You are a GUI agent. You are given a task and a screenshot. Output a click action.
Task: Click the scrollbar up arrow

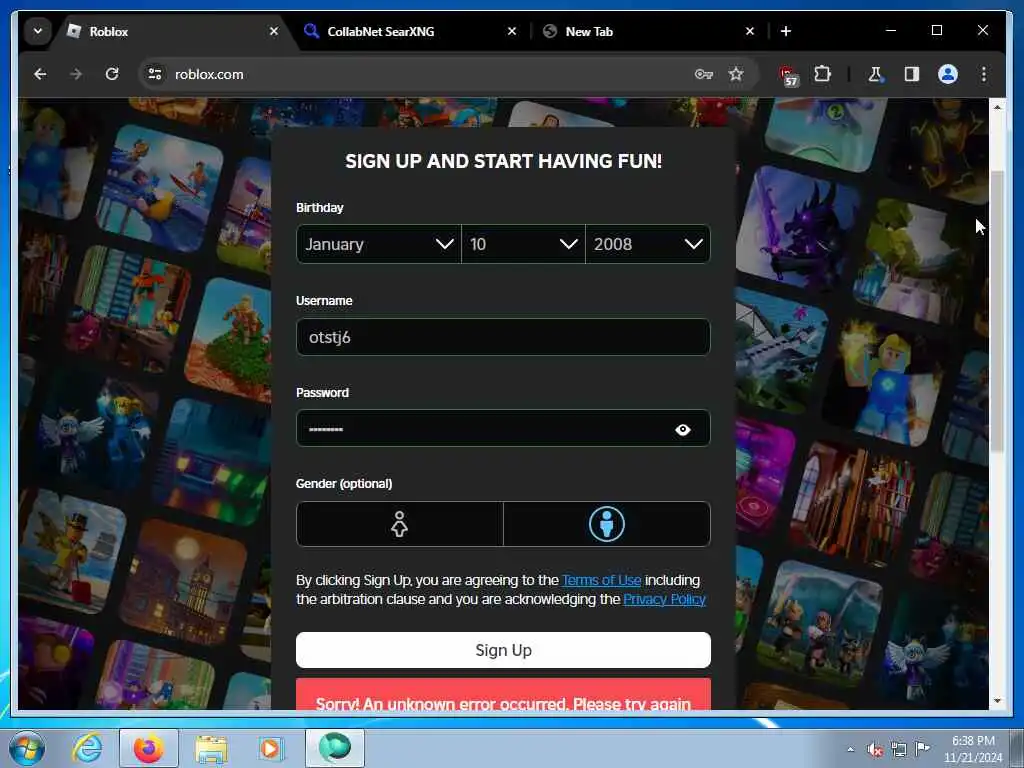[997, 106]
